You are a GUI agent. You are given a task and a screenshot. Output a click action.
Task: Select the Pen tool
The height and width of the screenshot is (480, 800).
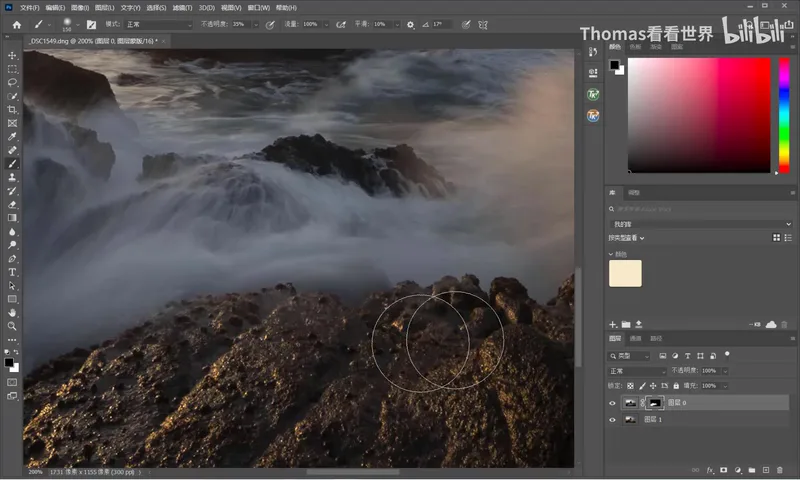tap(12, 259)
